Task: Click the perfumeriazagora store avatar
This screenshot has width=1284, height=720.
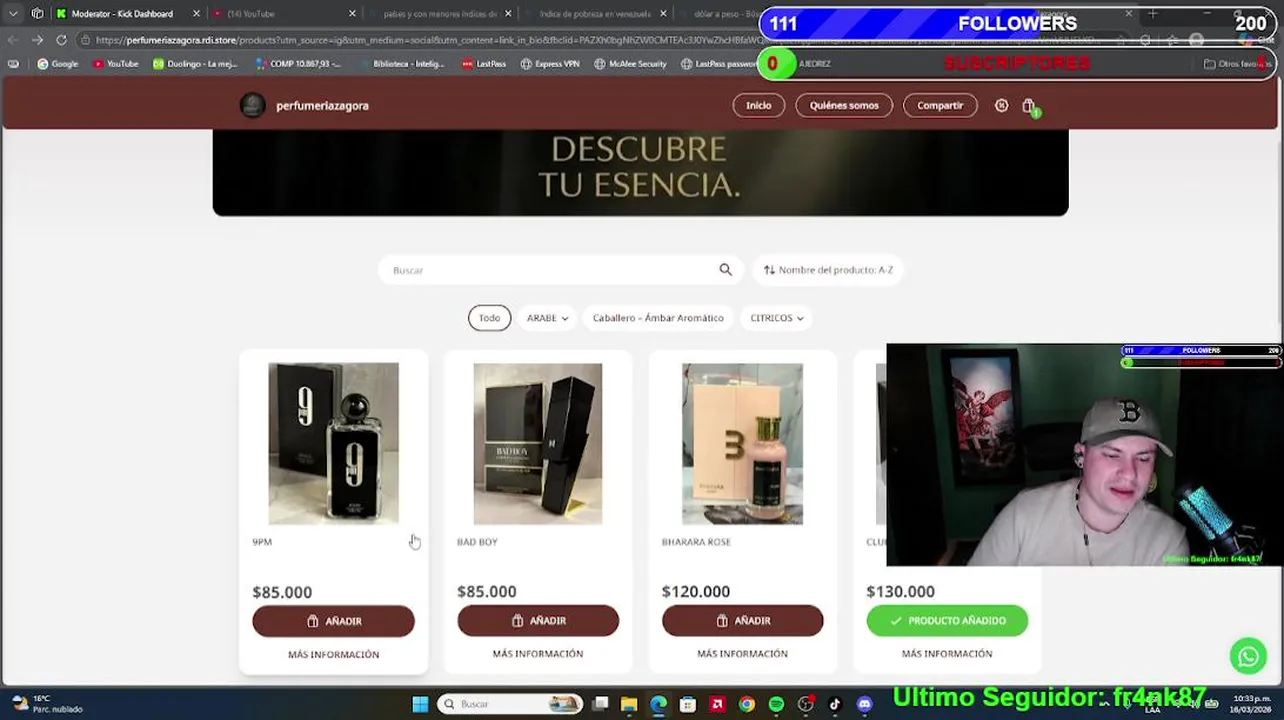Action: coord(253,106)
